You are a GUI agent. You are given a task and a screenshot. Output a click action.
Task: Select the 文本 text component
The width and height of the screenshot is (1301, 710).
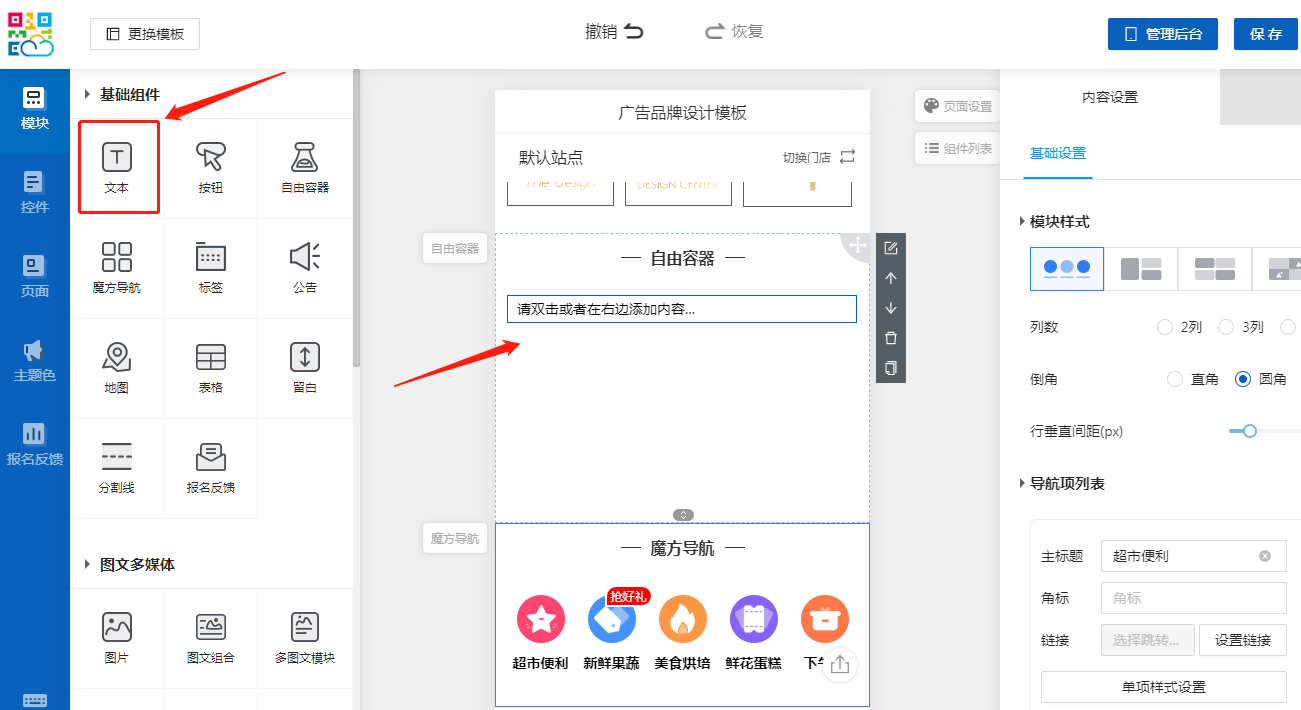click(x=117, y=167)
